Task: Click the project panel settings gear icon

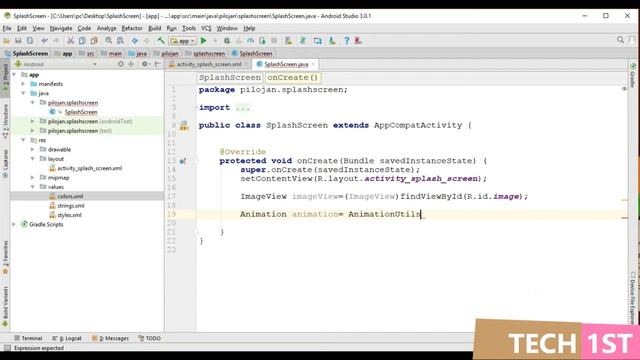Action: 144,64
